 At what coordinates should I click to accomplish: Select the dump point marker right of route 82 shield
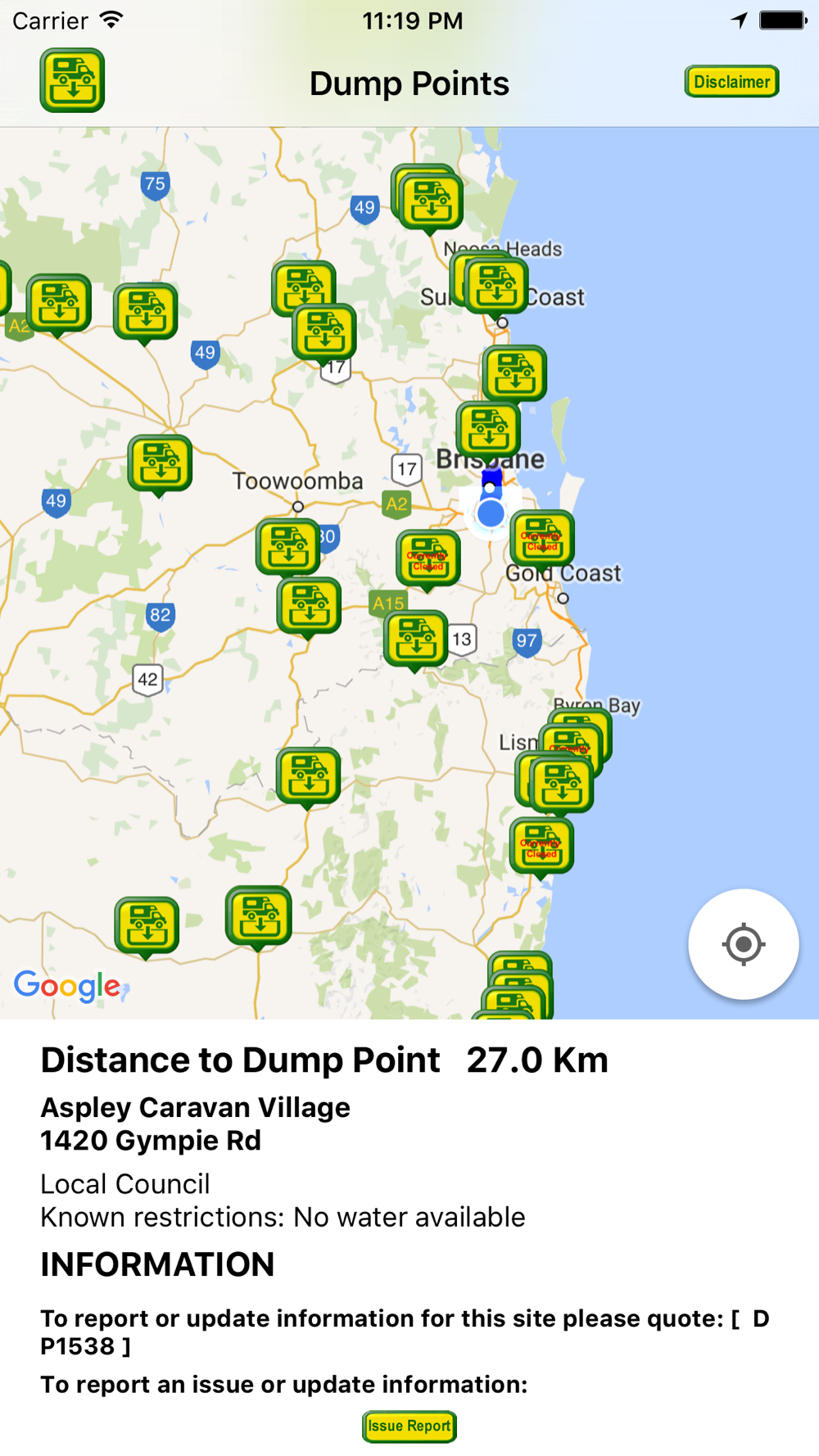(x=309, y=608)
